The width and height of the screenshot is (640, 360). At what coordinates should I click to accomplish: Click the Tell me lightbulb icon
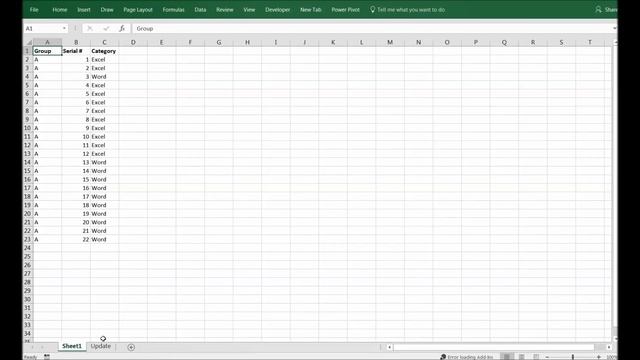[372, 9]
